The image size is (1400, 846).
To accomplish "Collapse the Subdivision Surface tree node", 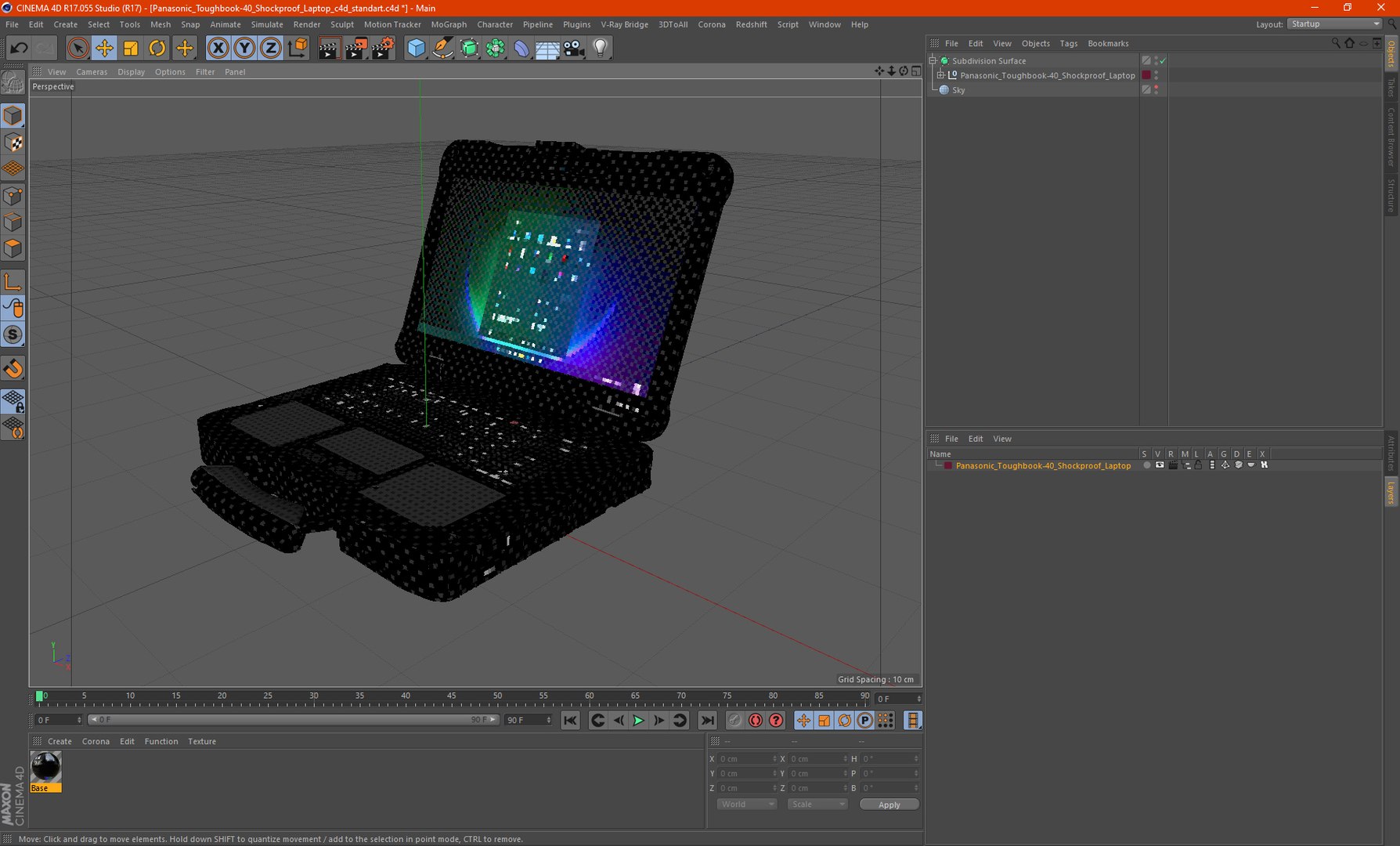I will click(933, 60).
